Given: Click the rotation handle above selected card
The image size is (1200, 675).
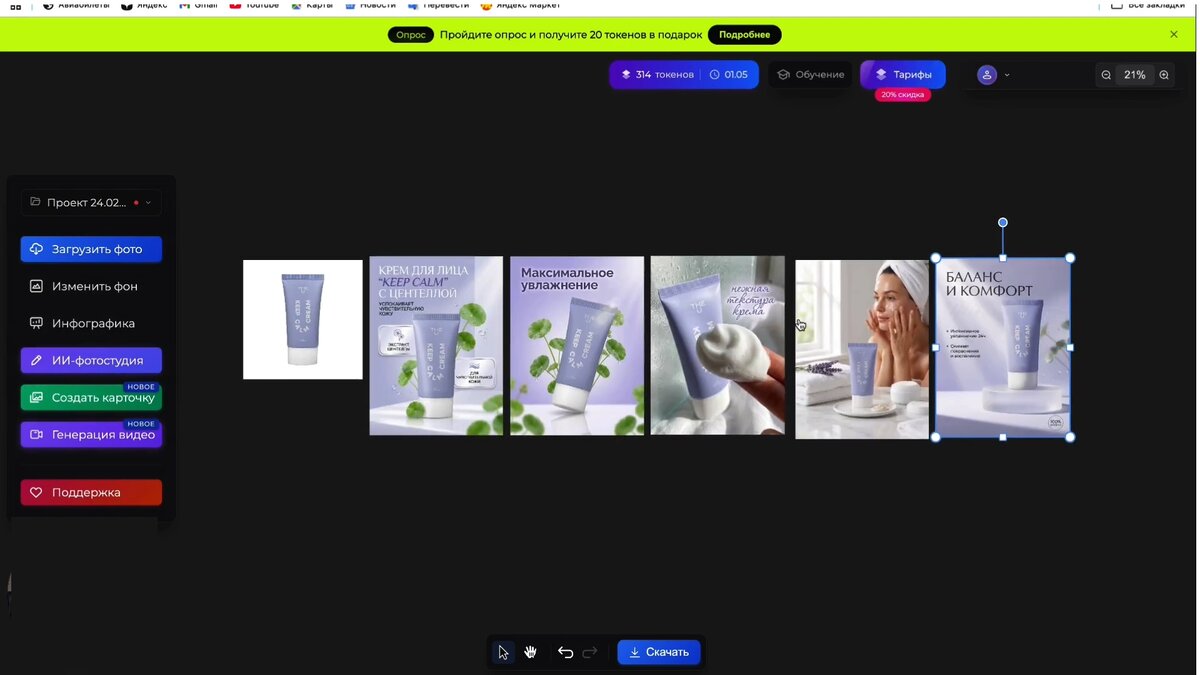Looking at the screenshot, I should (x=1003, y=223).
